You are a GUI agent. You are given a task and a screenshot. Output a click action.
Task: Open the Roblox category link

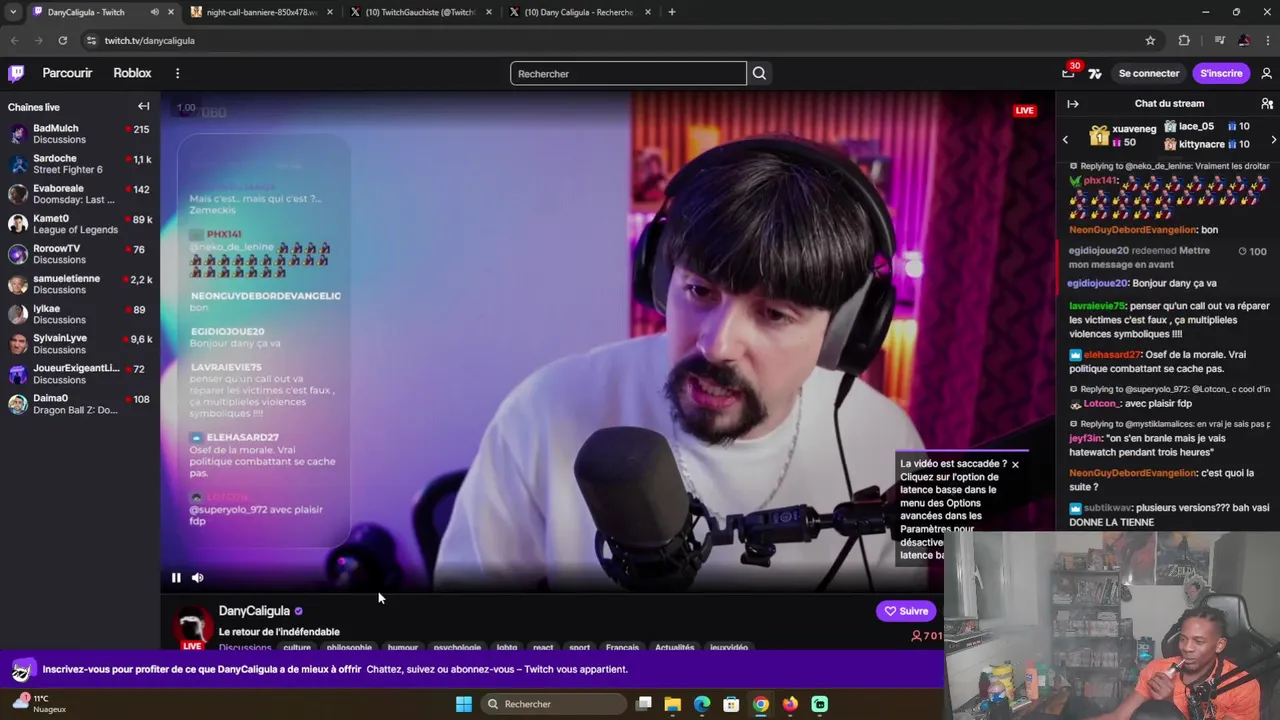pos(132,73)
